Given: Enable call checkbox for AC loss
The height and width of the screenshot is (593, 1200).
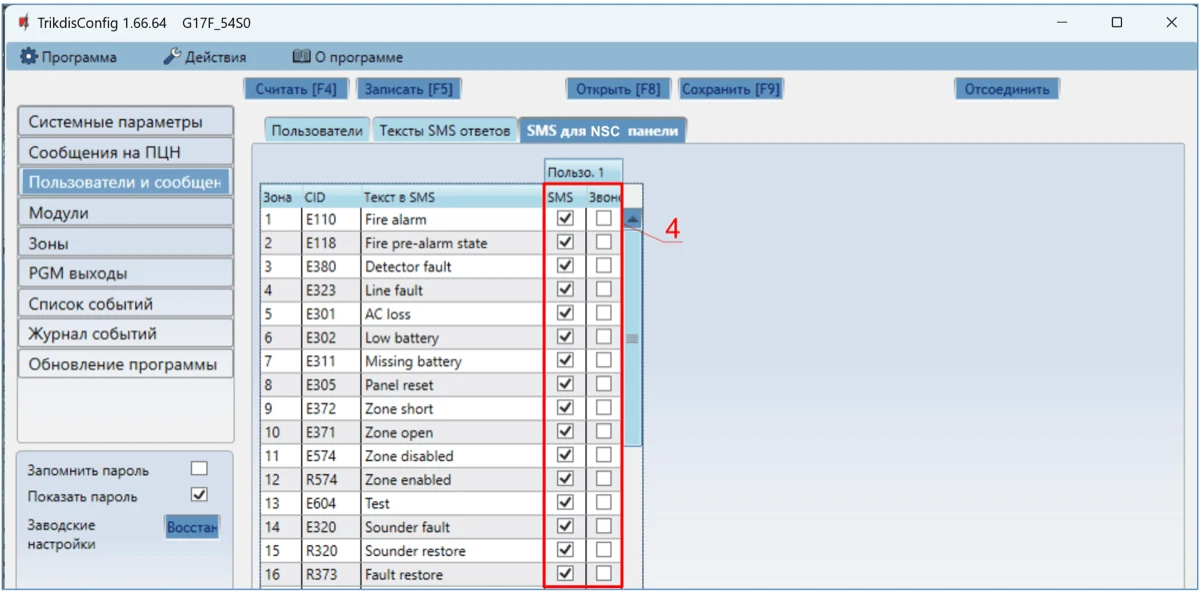Looking at the screenshot, I should [603, 313].
